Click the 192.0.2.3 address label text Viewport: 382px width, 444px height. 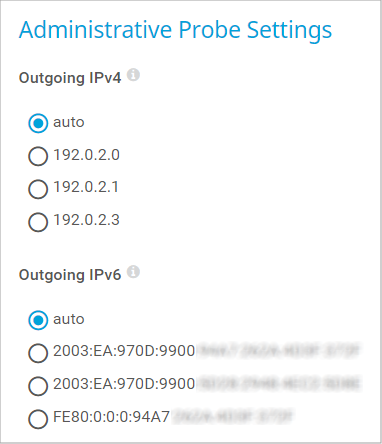86,220
